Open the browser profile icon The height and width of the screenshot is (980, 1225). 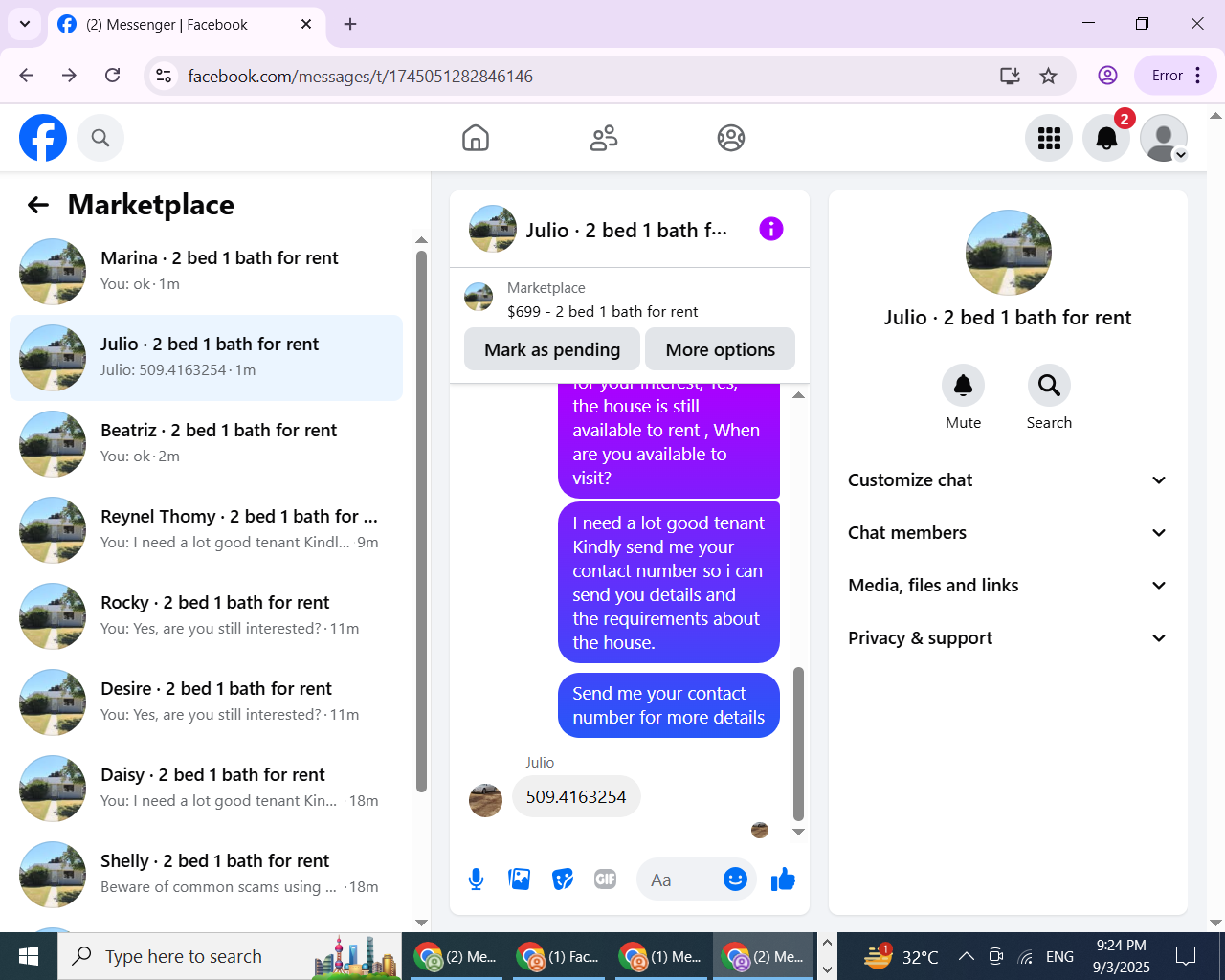(x=1107, y=76)
